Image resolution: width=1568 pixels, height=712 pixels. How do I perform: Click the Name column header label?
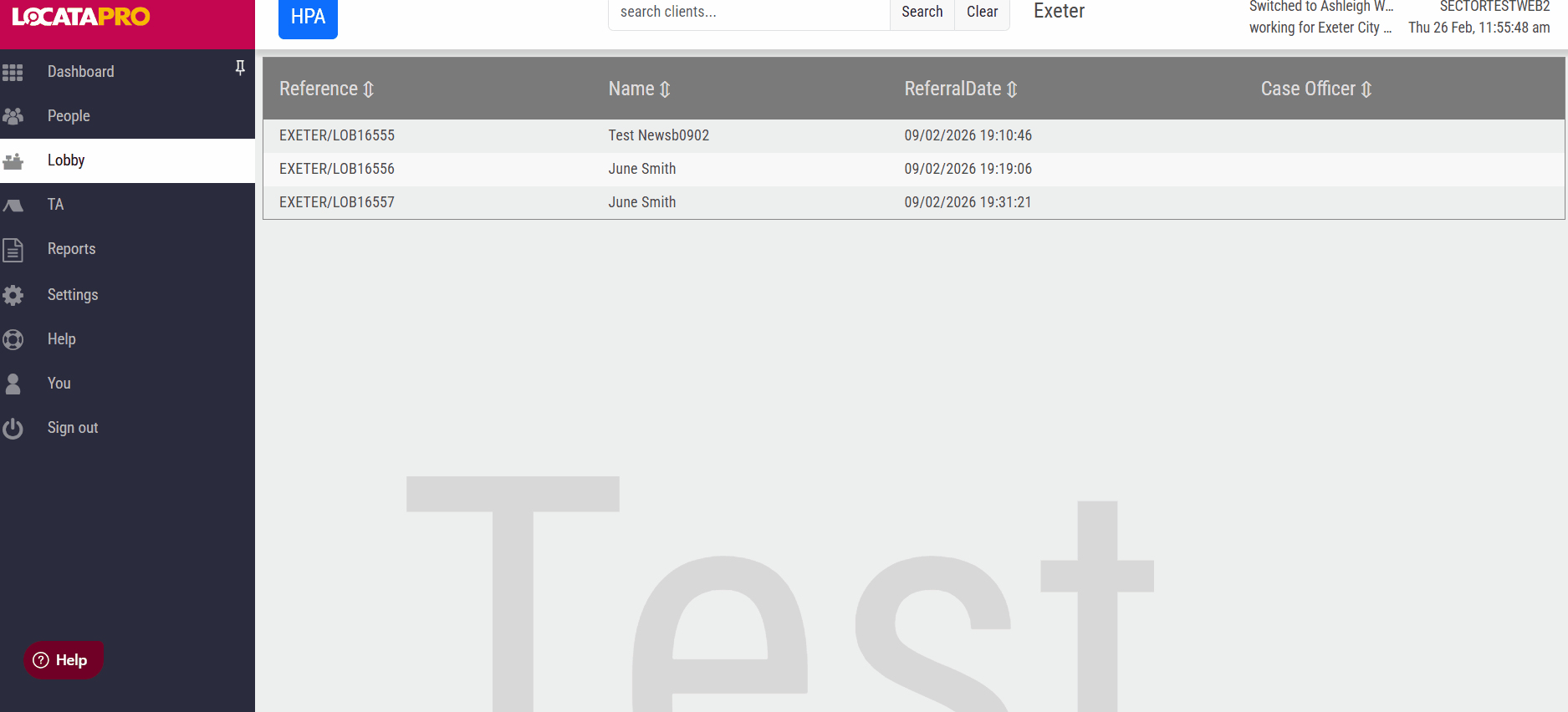click(631, 89)
